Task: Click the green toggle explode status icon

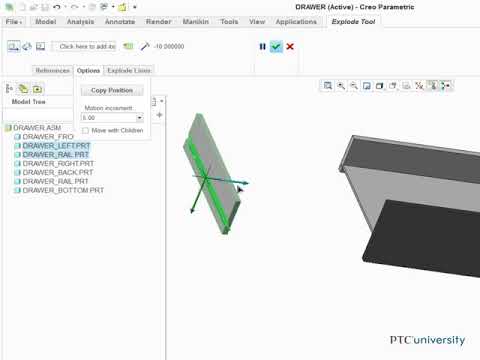Action: (x=128, y=46)
